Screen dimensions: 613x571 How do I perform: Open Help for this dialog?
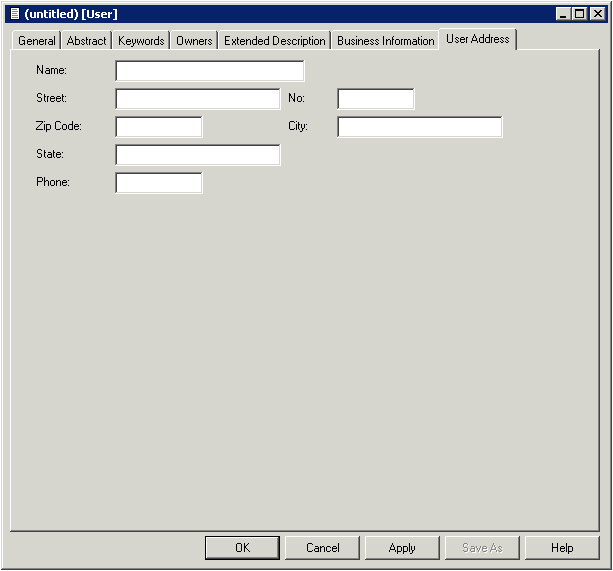(562, 548)
